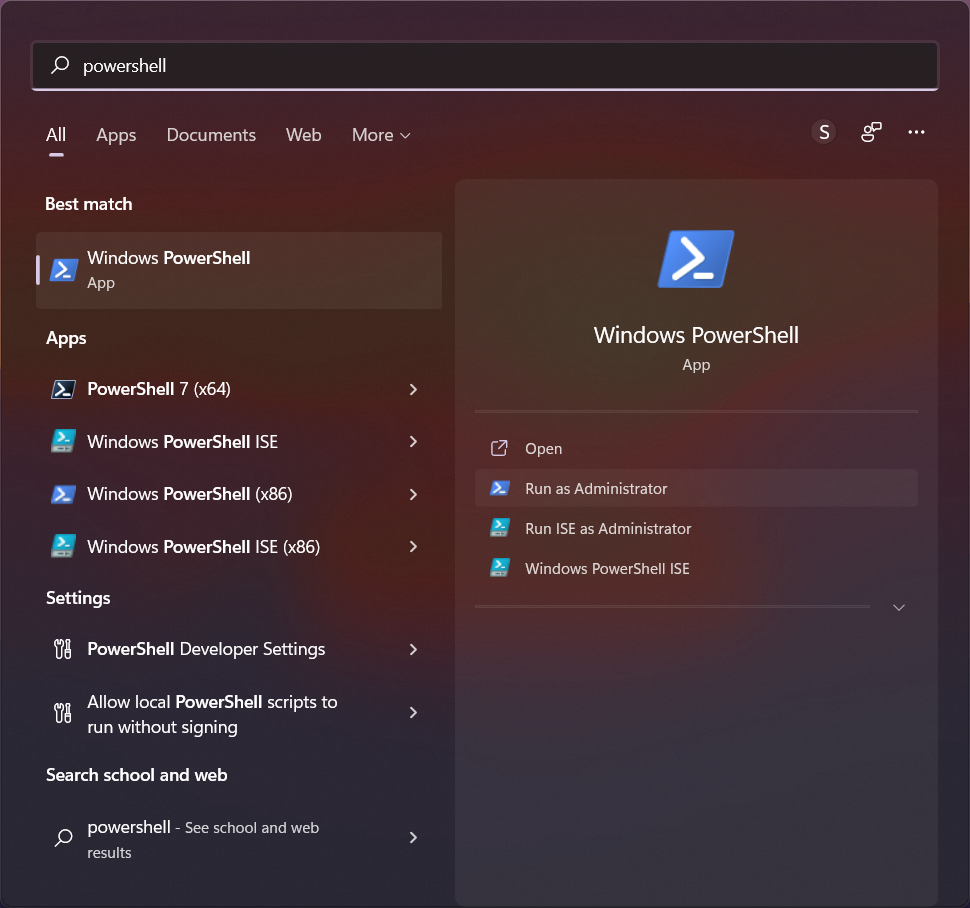Image resolution: width=970 pixels, height=908 pixels.
Task: Expand more actions with the down chevron
Action: (x=898, y=606)
